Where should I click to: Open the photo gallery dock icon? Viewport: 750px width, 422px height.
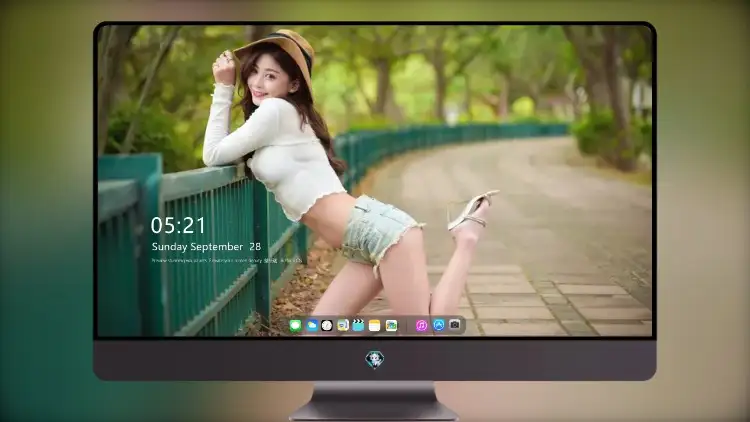pos(391,326)
